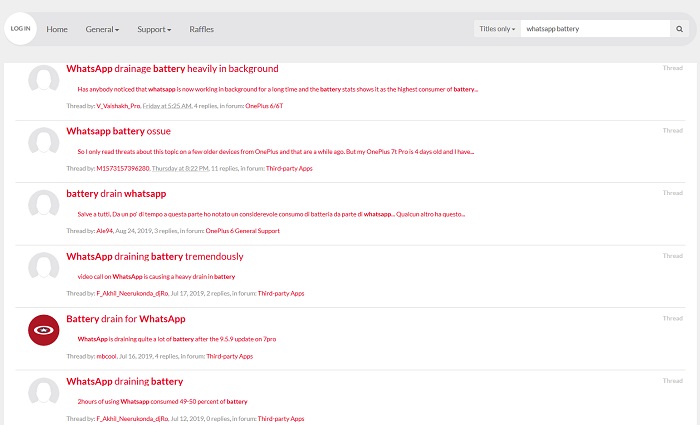
Task: Open the Raffles page
Action: pos(201,29)
